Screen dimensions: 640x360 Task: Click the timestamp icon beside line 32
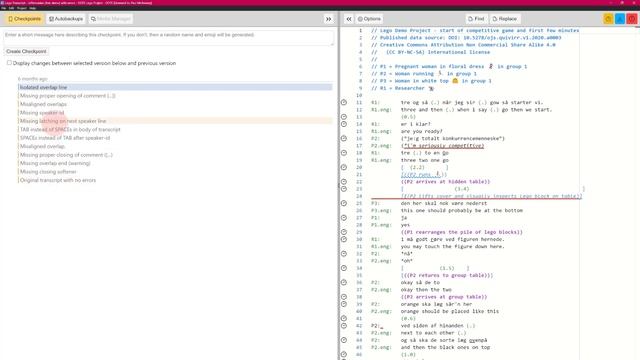pyautogui.click(x=344, y=253)
